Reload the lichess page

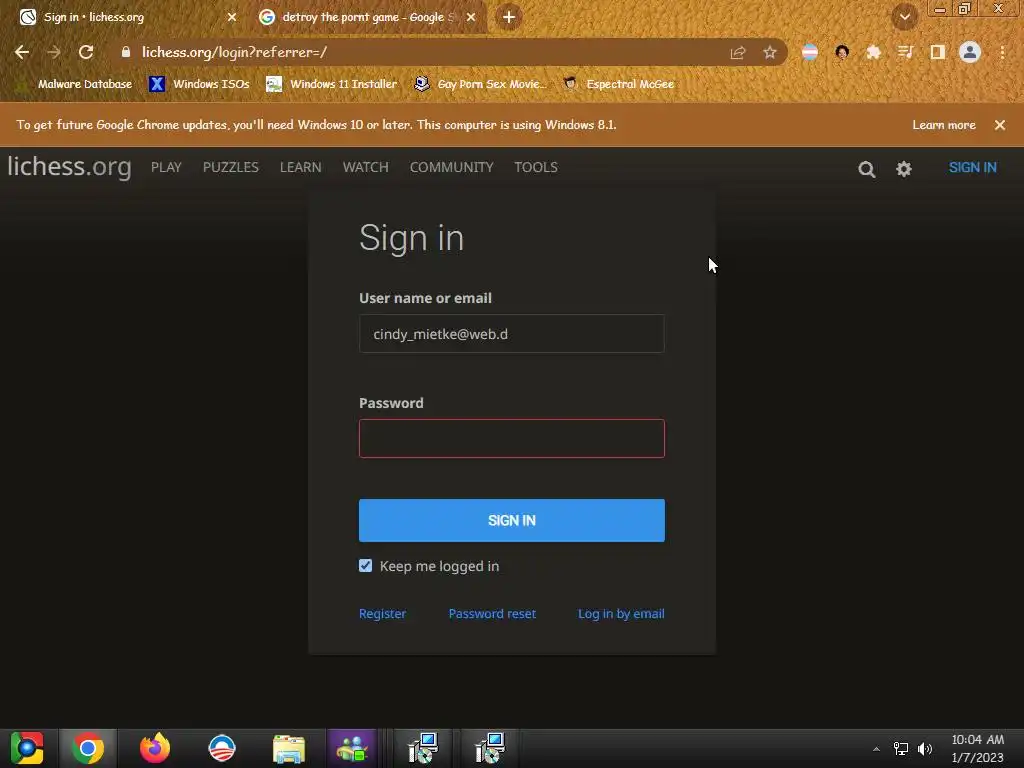[x=86, y=52]
